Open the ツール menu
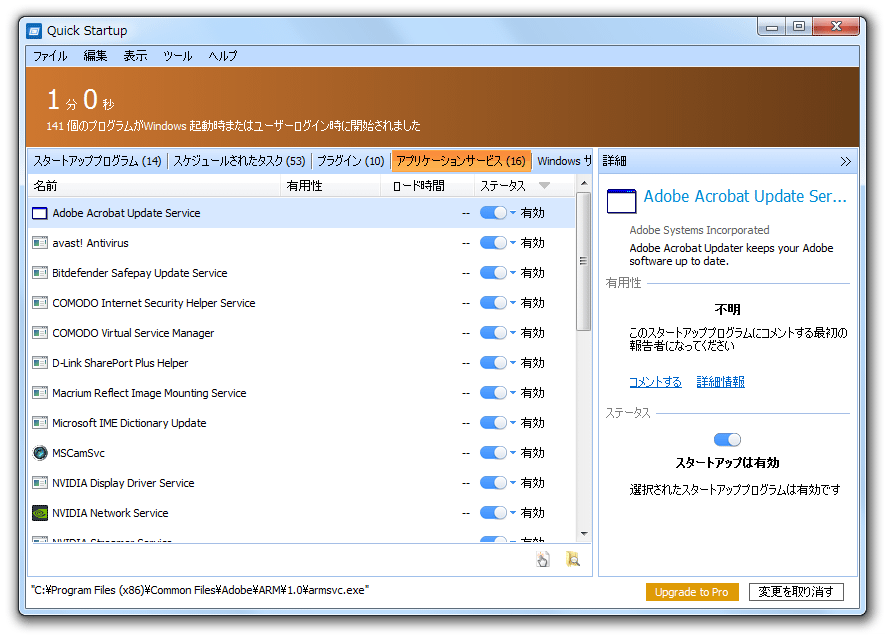The image size is (889, 638). (178, 56)
